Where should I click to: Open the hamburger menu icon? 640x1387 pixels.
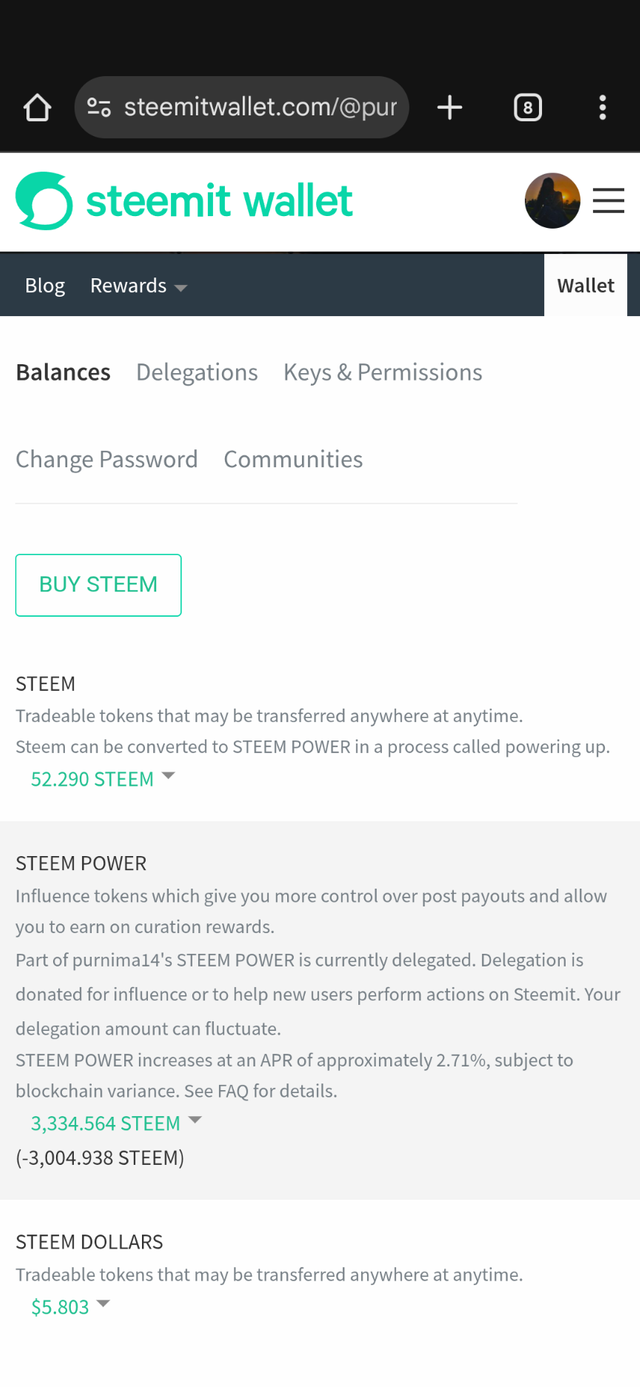point(608,201)
